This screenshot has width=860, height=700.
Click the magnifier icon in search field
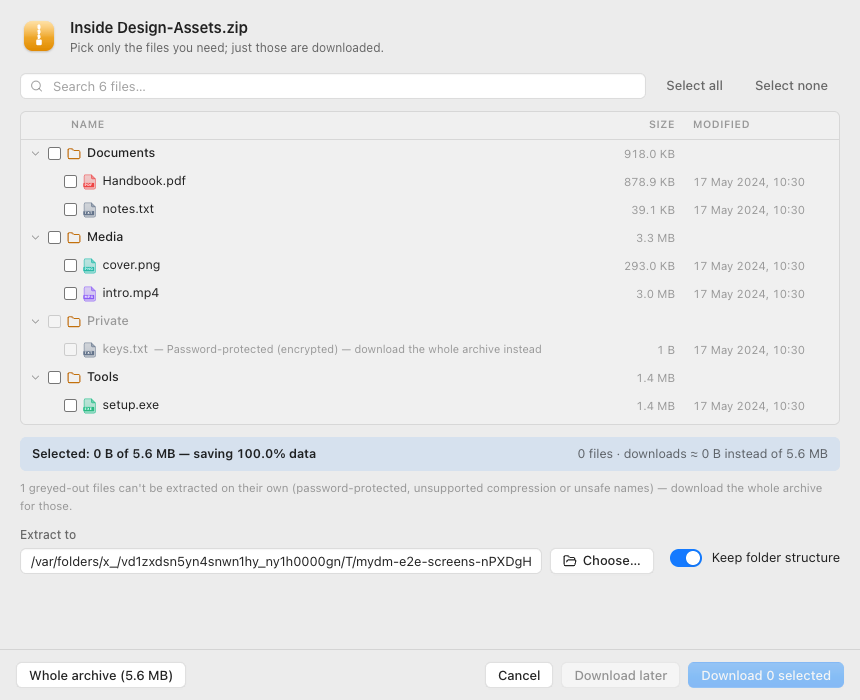pos(37,86)
